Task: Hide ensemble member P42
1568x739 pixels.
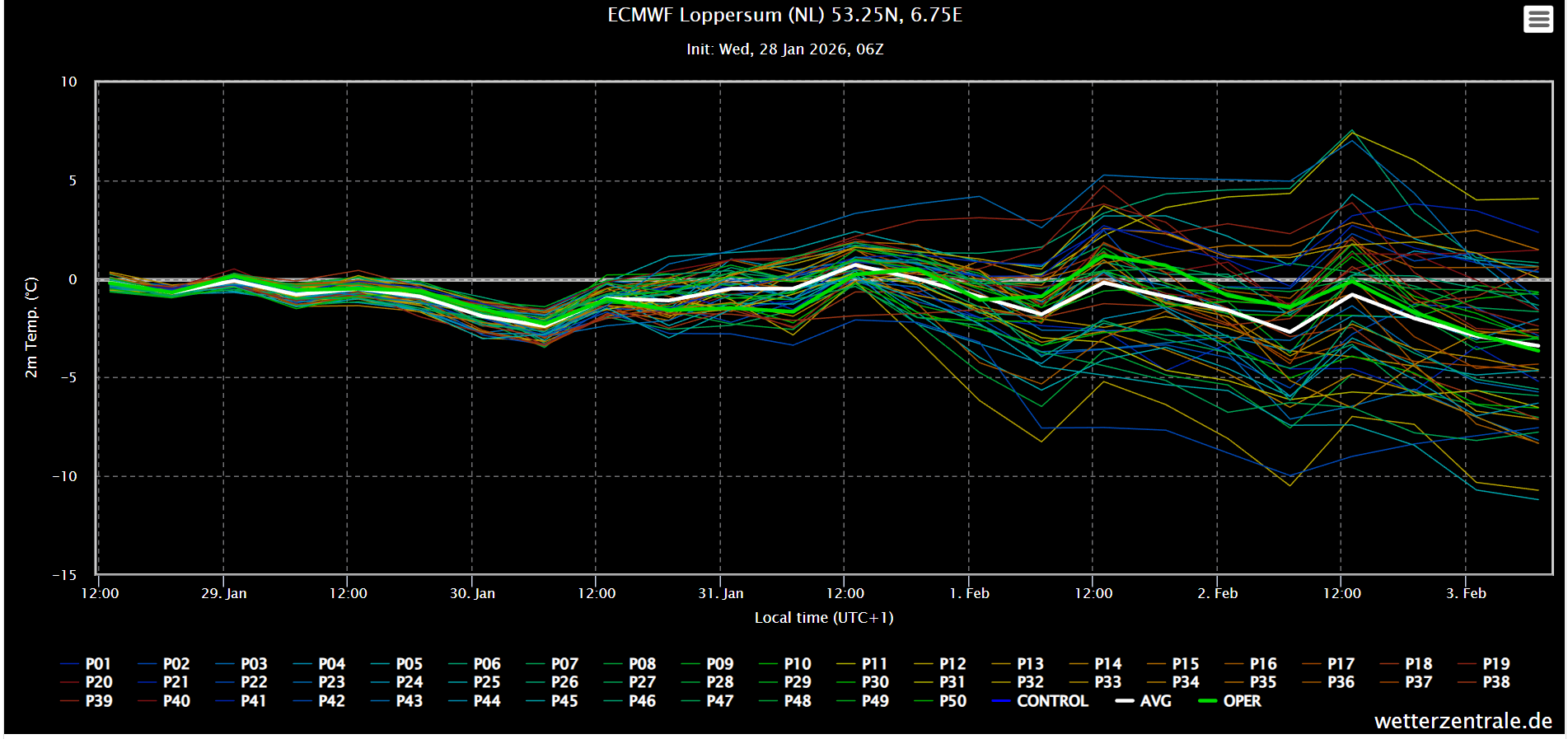Action: [x=319, y=701]
